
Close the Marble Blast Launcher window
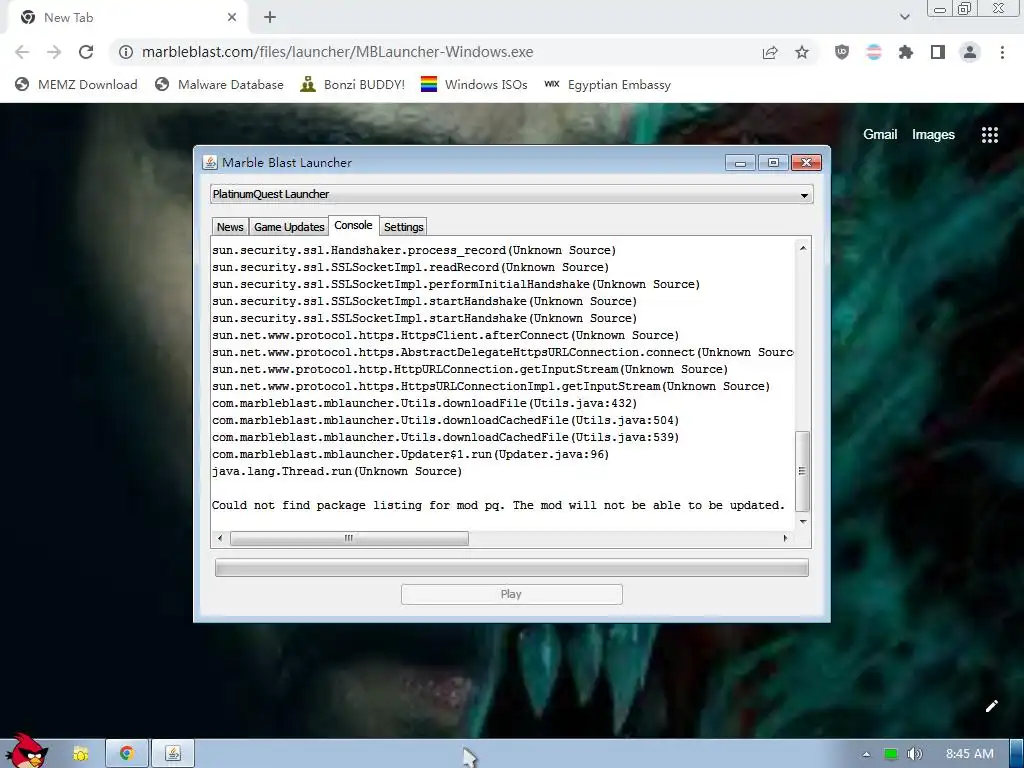(806, 163)
